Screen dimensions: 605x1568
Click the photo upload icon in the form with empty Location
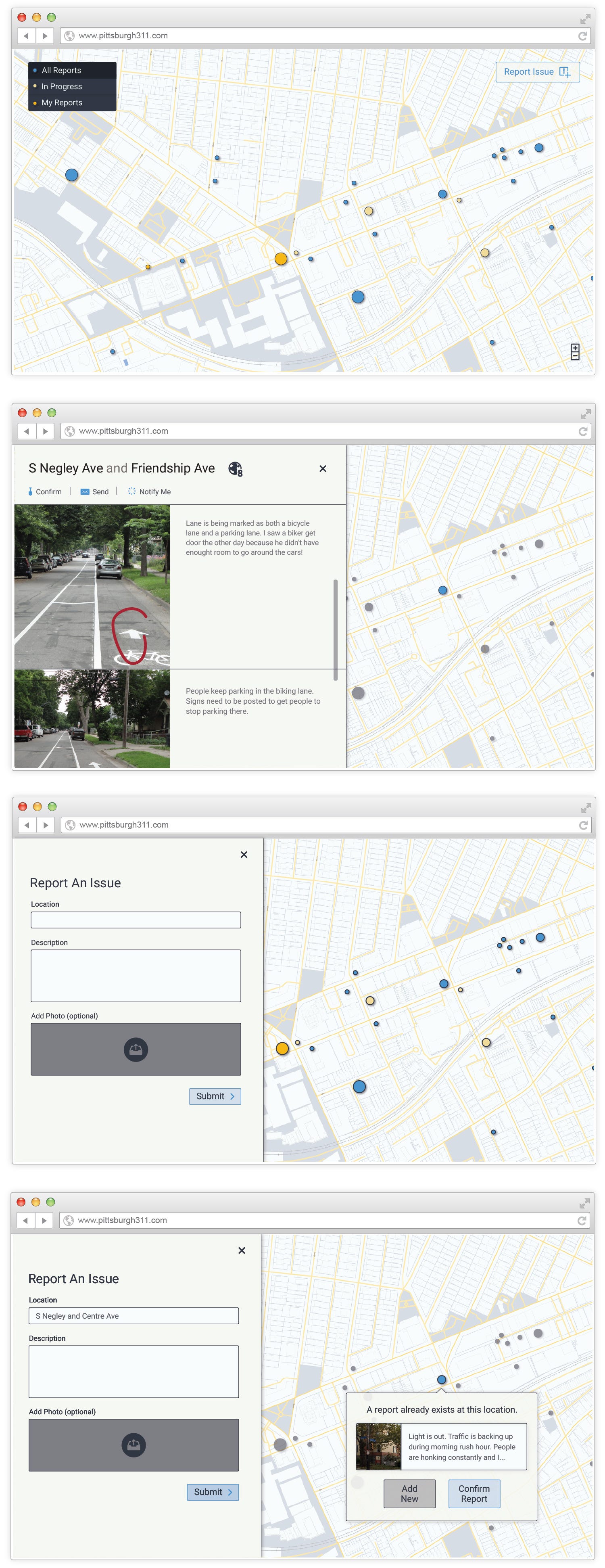(x=136, y=1050)
